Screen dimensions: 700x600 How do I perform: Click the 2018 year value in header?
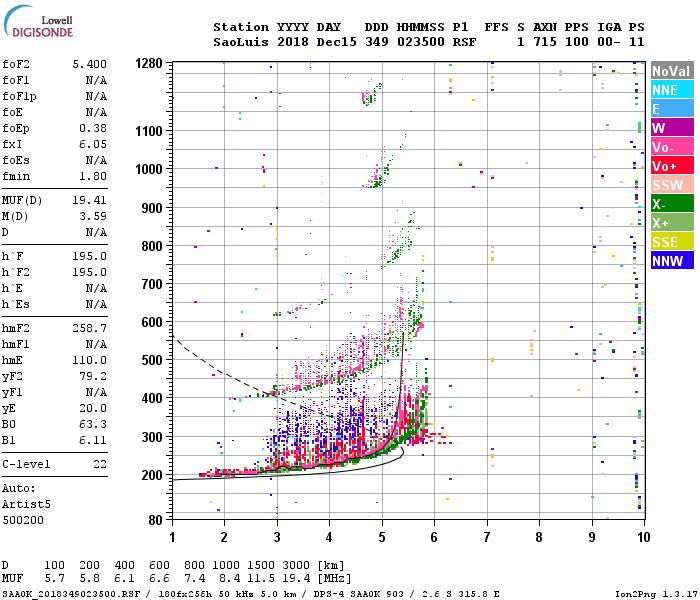pyautogui.click(x=293, y=42)
